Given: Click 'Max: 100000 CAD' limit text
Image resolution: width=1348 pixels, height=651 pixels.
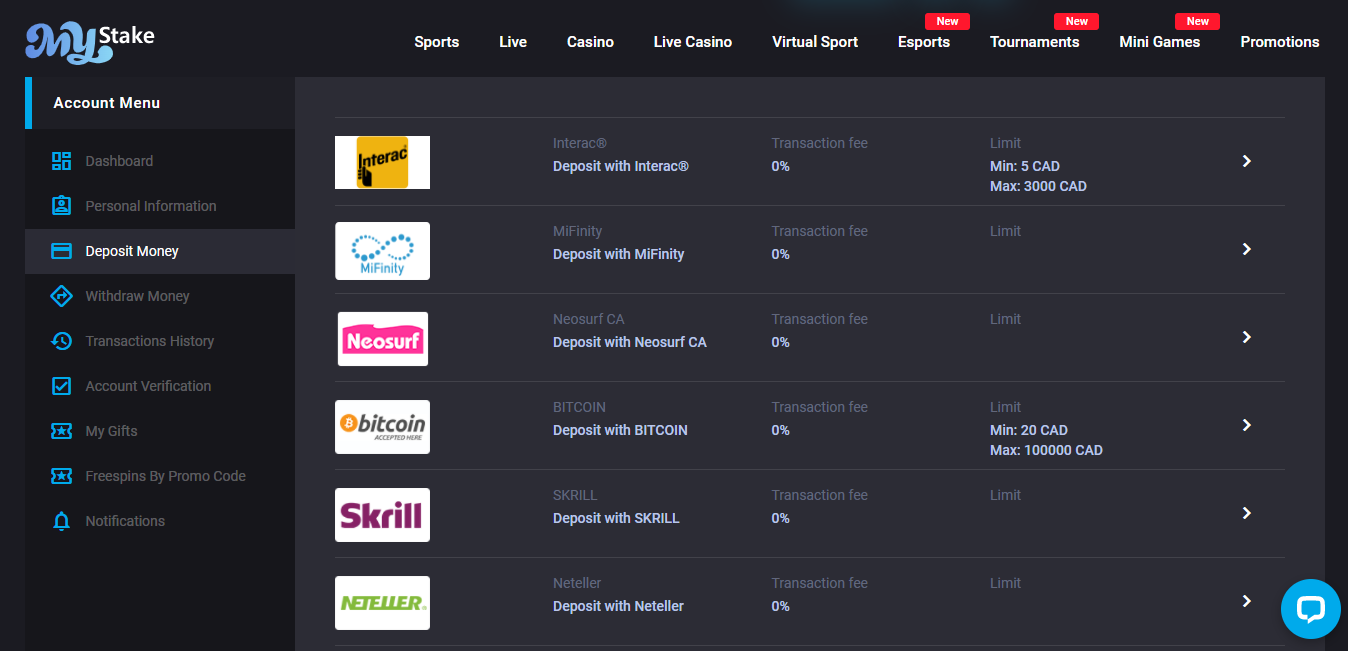Looking at the screenshot, I should coord(1046,450).
